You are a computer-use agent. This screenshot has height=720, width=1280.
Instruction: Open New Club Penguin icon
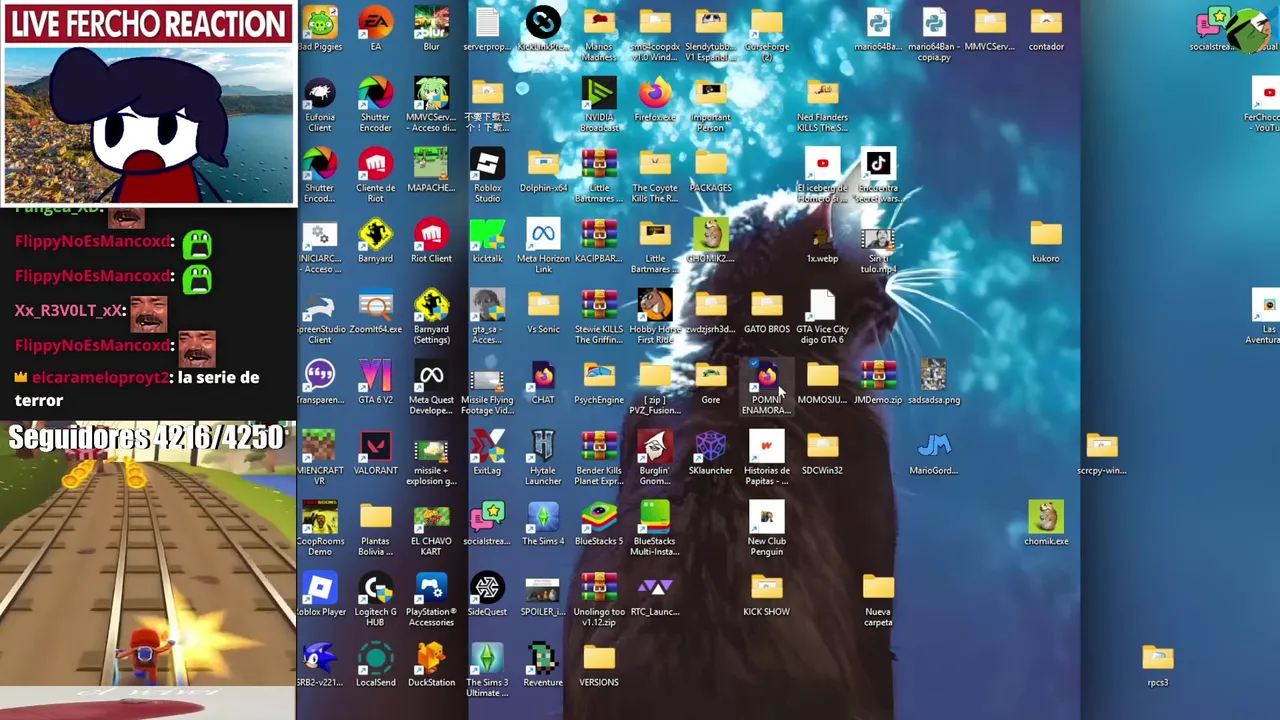[x=767, y=518]
